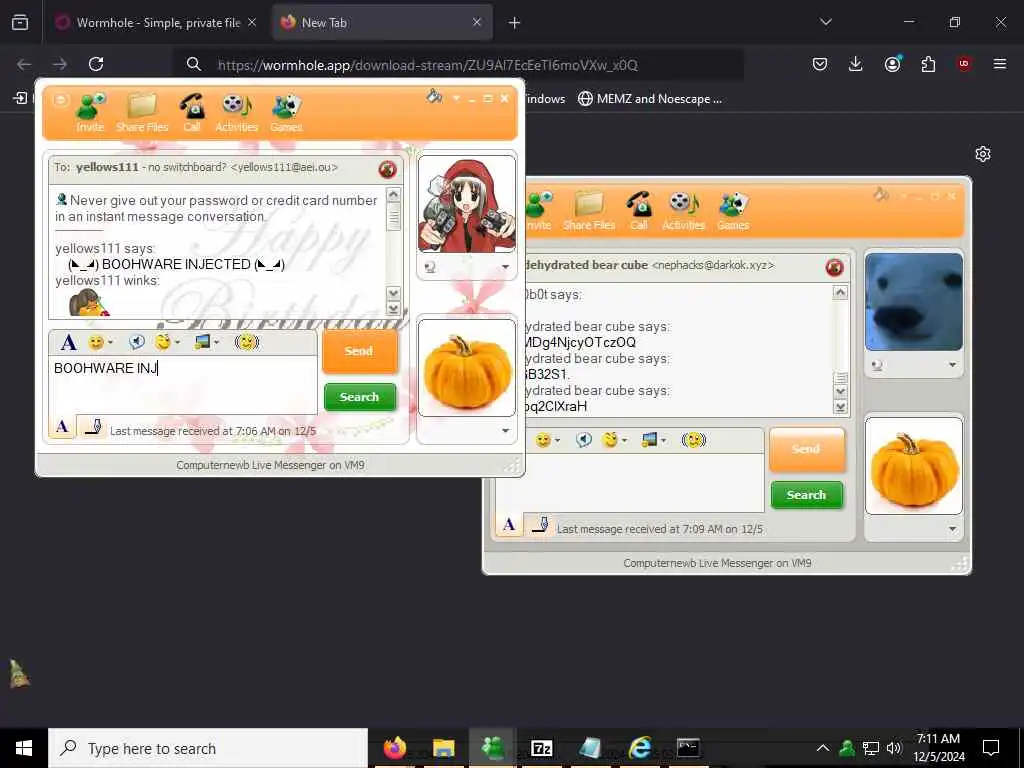Send voice clip in yellows111 window
This screenshot has width=1024, height=768.
(136, 342)
